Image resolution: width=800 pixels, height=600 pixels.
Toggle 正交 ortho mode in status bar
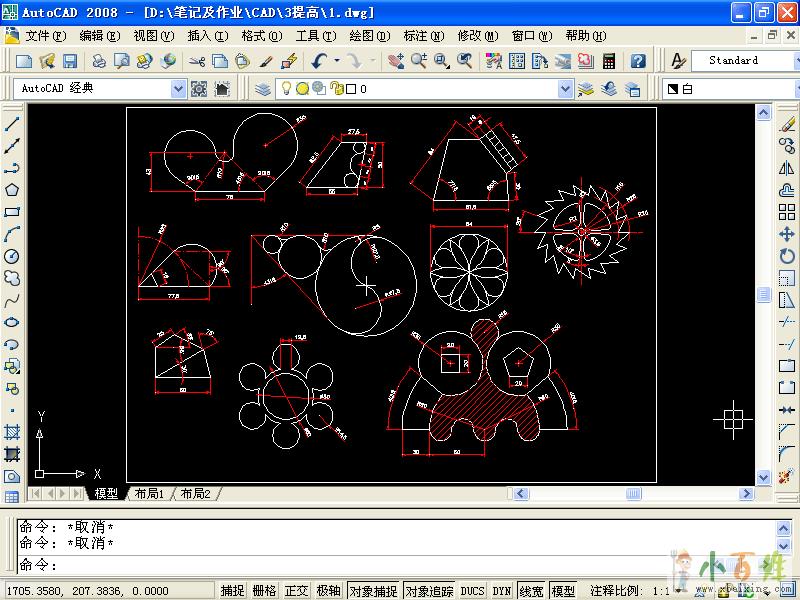click(296, 591)
